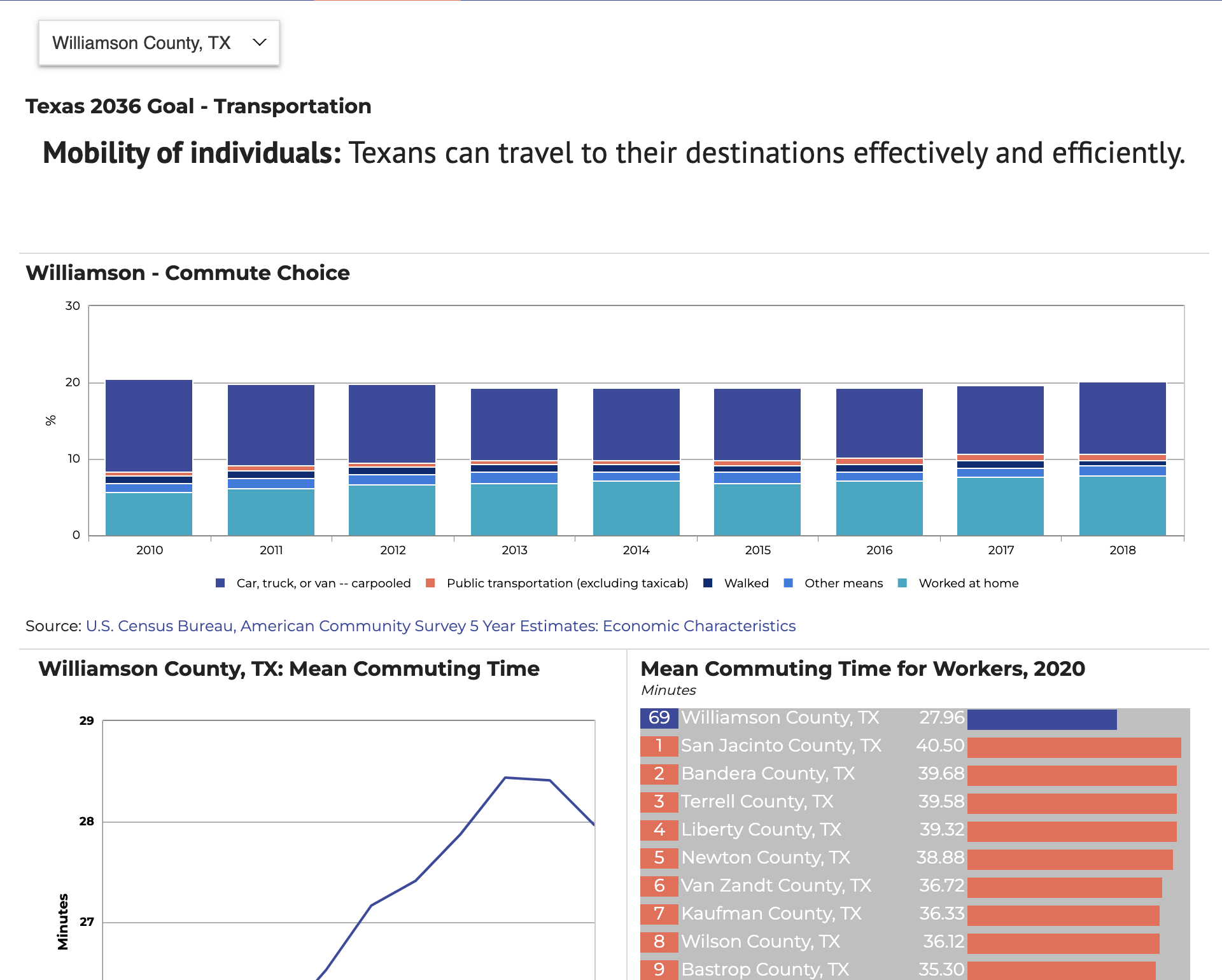Click the mean commuting time line peak
1222x980 pixels.
coord(505,778)
